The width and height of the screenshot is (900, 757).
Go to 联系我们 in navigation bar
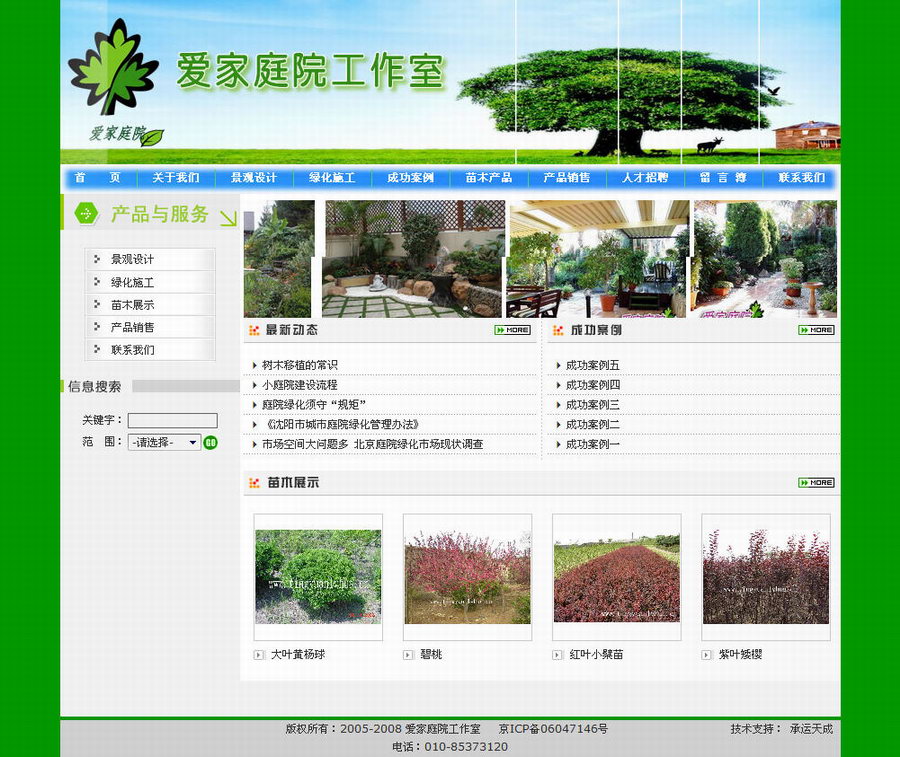(801, 178)
